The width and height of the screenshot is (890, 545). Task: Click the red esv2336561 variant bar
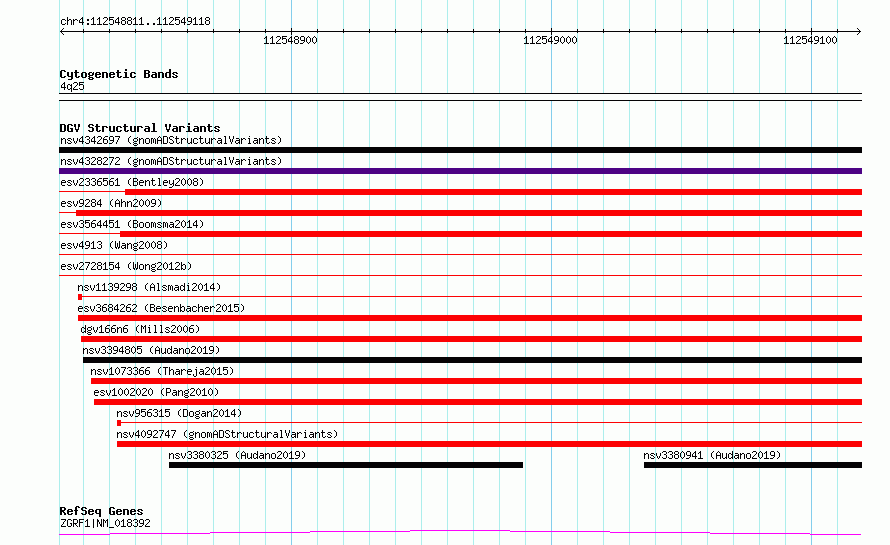pos(493,192)
